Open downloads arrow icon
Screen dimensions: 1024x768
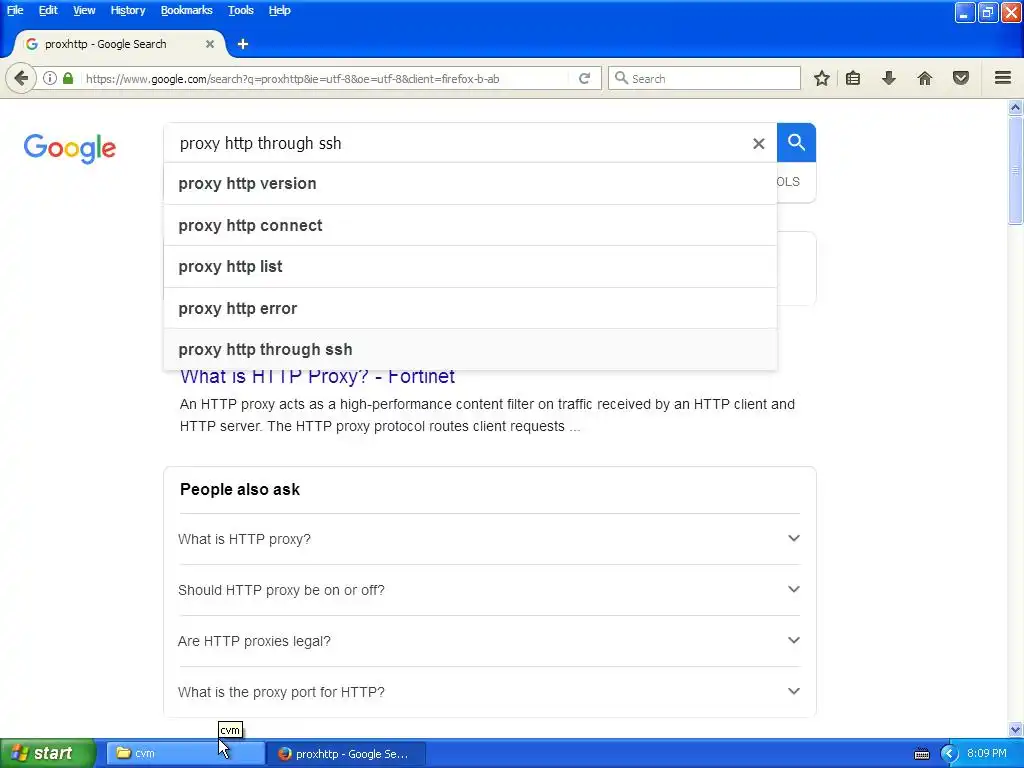[889, 78]
